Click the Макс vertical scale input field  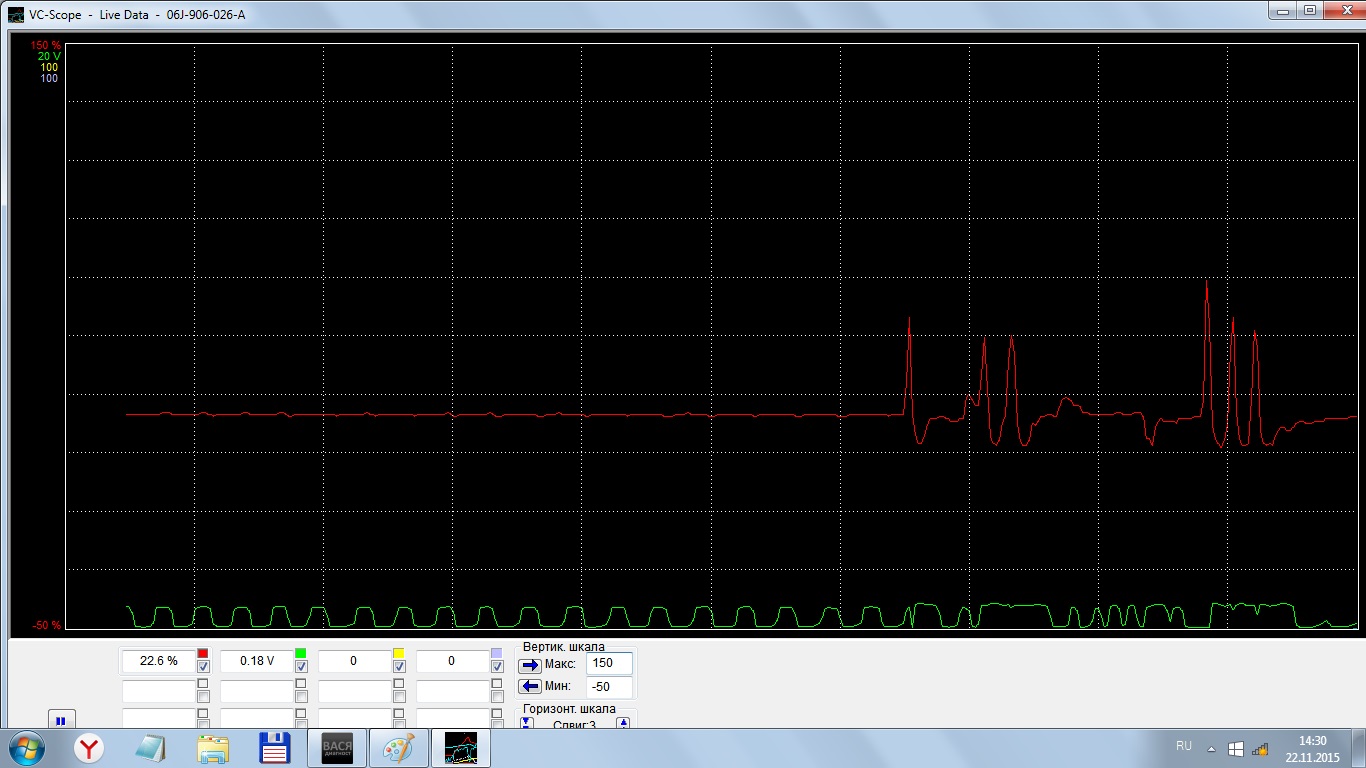click(x=608, y=664)
